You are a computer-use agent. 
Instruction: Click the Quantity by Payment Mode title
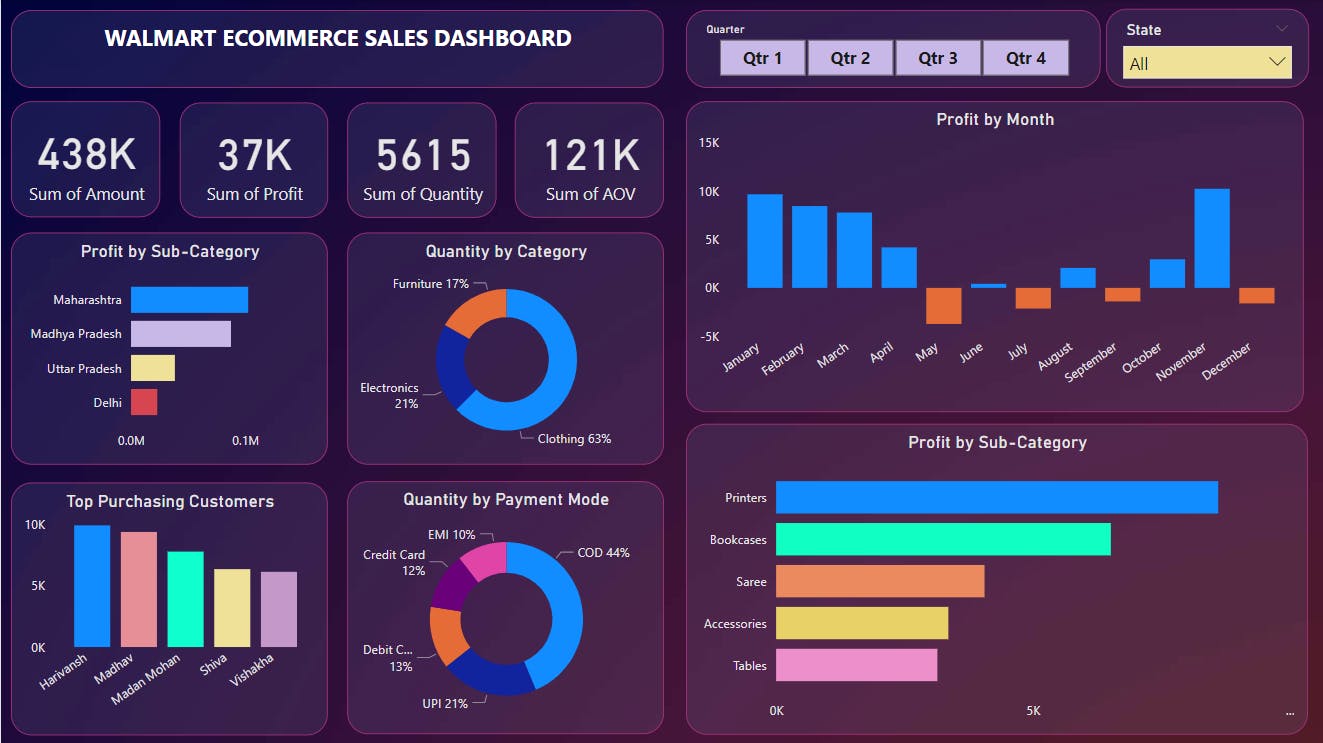(x=506, y=499)
